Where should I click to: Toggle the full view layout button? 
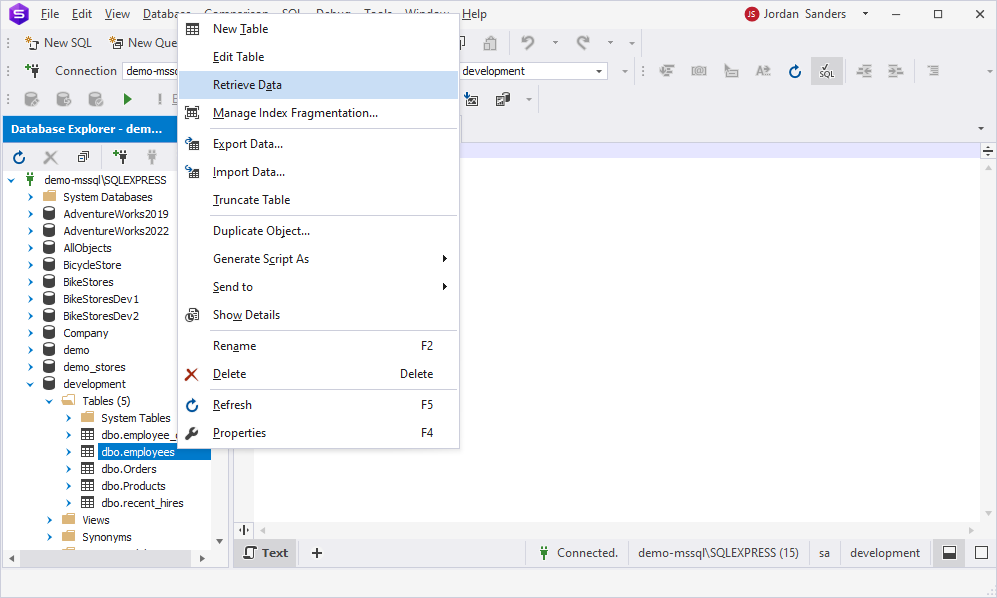(981, 553)
